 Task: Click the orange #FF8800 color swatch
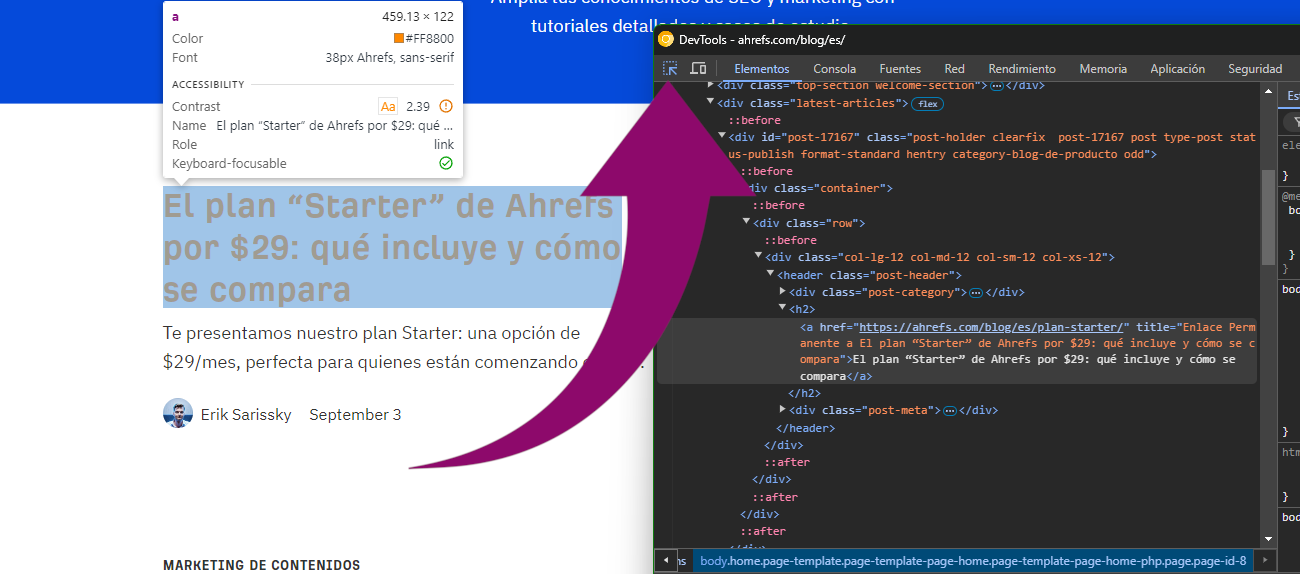pyautogui.click(x=399, y=38)
